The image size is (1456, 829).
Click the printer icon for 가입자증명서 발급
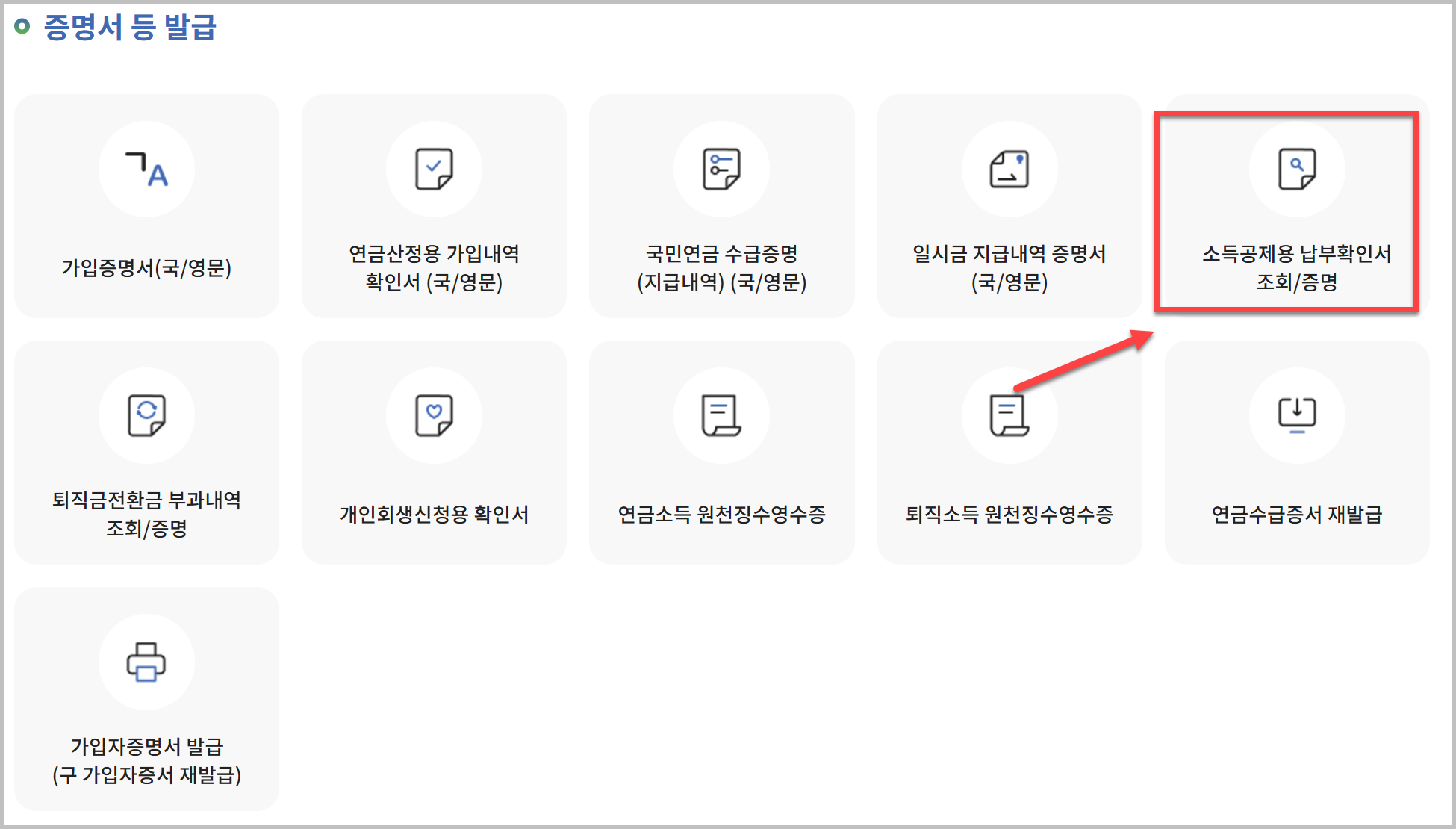pyautogui.click(x=146, y=662)
